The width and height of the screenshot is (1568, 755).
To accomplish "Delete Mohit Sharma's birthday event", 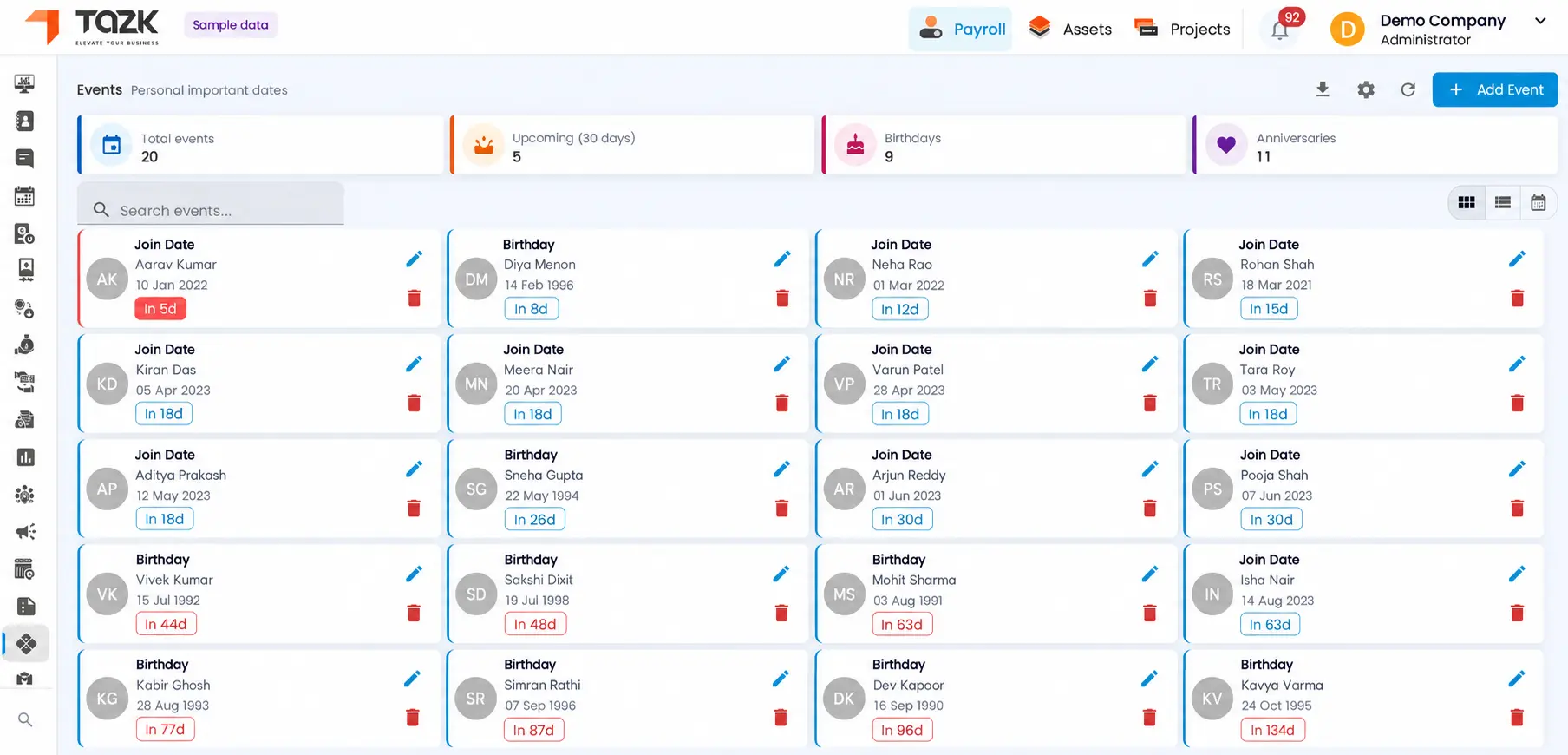I will [1150, 614].
